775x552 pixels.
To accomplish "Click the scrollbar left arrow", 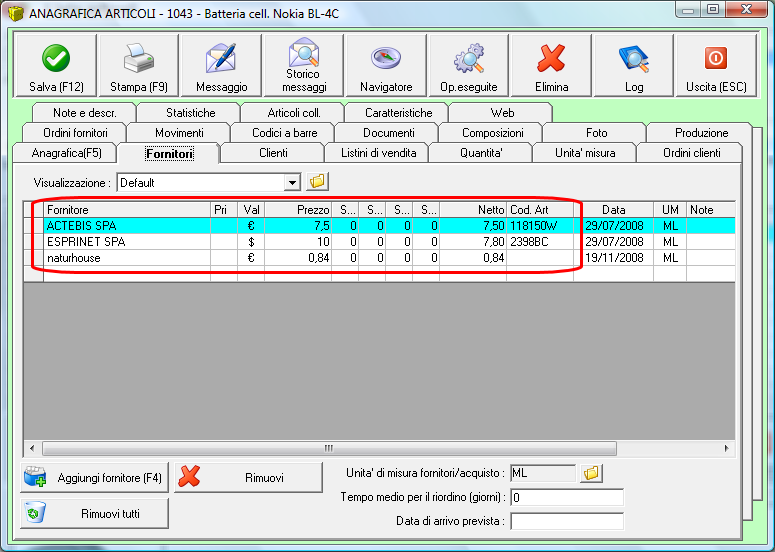I will tap(32, 448).
